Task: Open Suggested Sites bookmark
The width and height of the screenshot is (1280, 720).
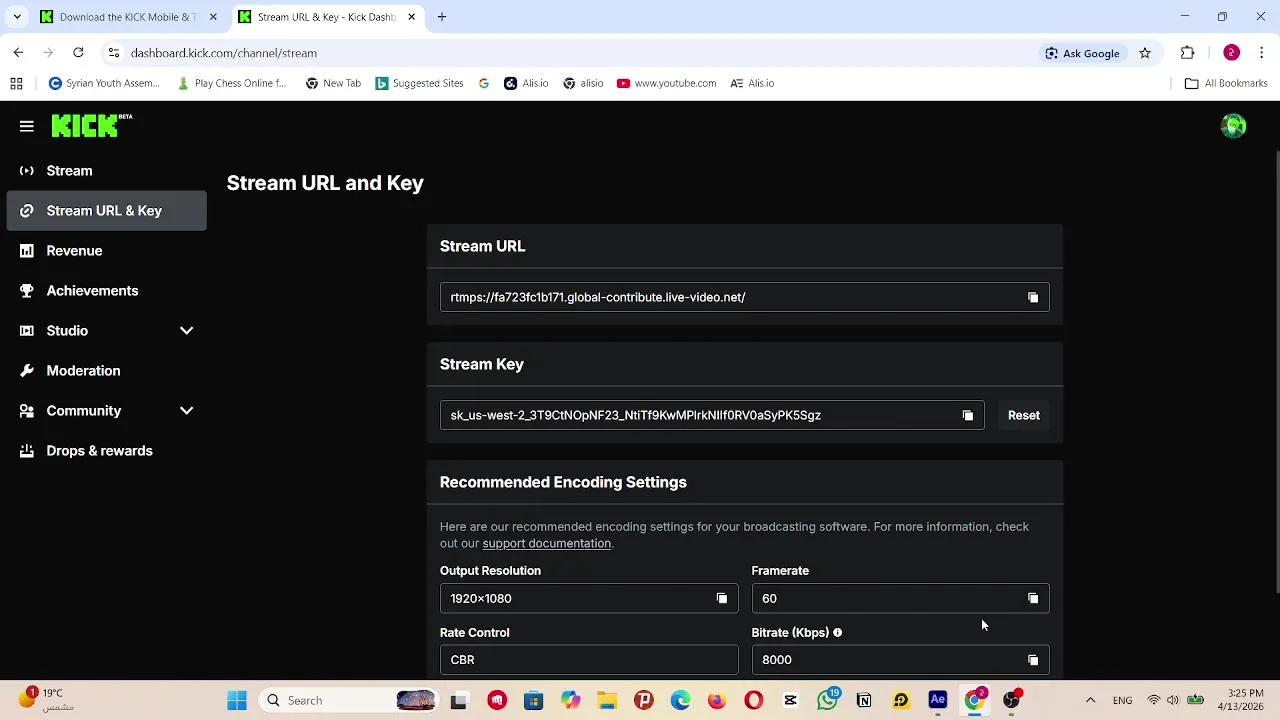Action: click(419, 83)
